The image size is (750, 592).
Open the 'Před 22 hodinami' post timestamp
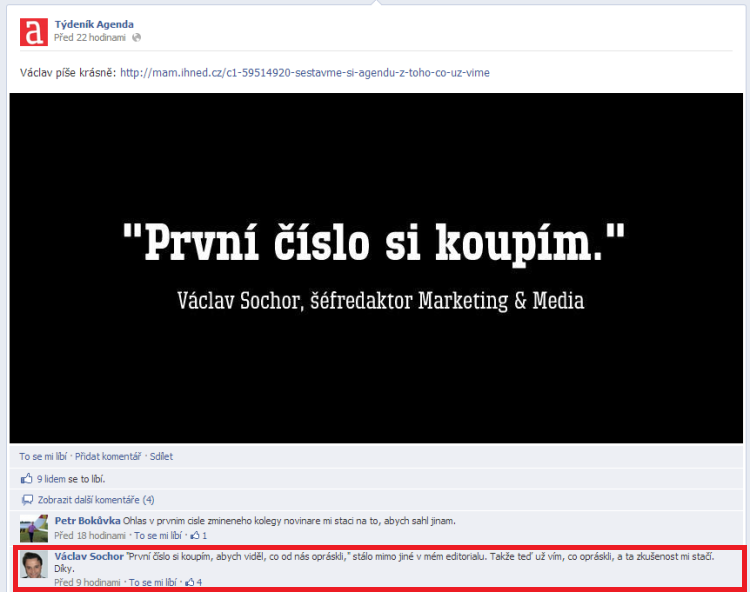tap(90, 37)
